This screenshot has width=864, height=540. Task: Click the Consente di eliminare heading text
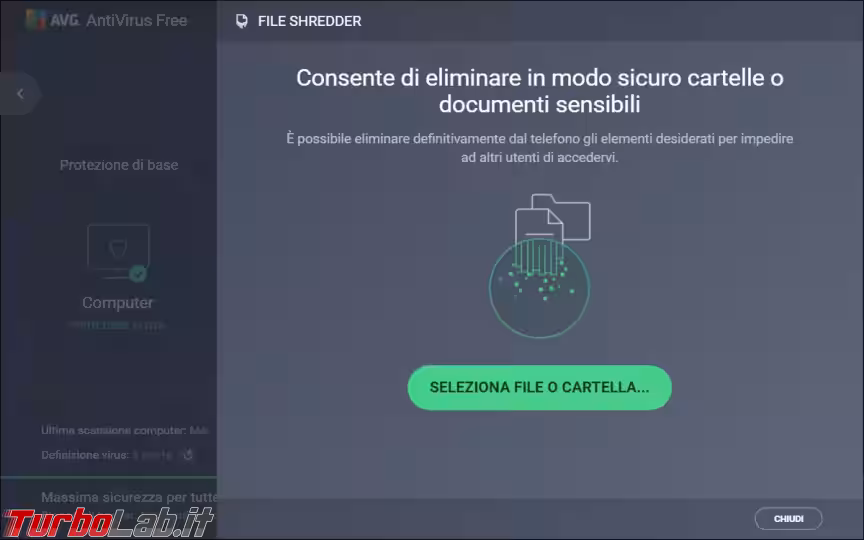pyautogui.click(x=539, y=91)
